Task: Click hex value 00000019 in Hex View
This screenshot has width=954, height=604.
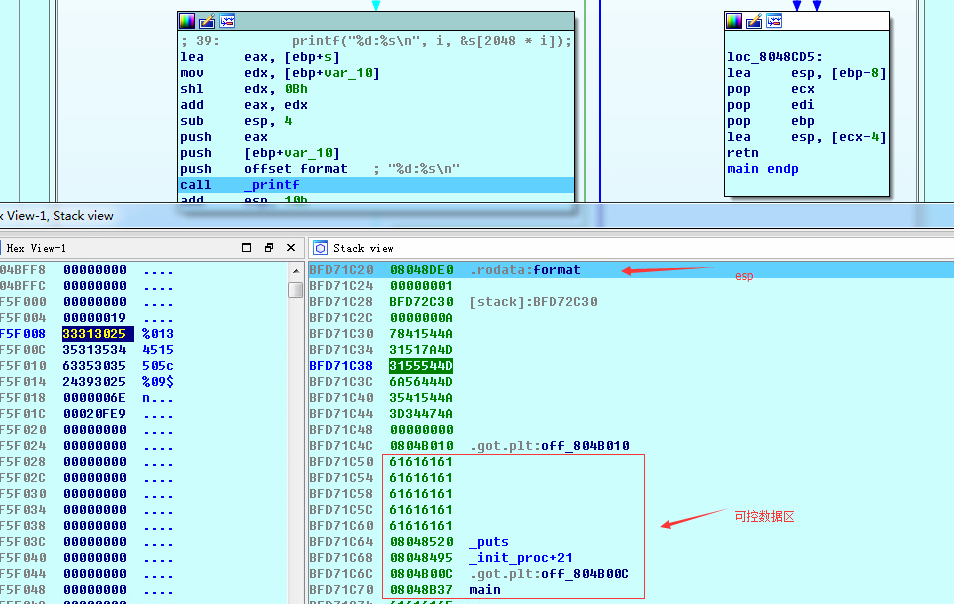Action: (x=94, y=318)
